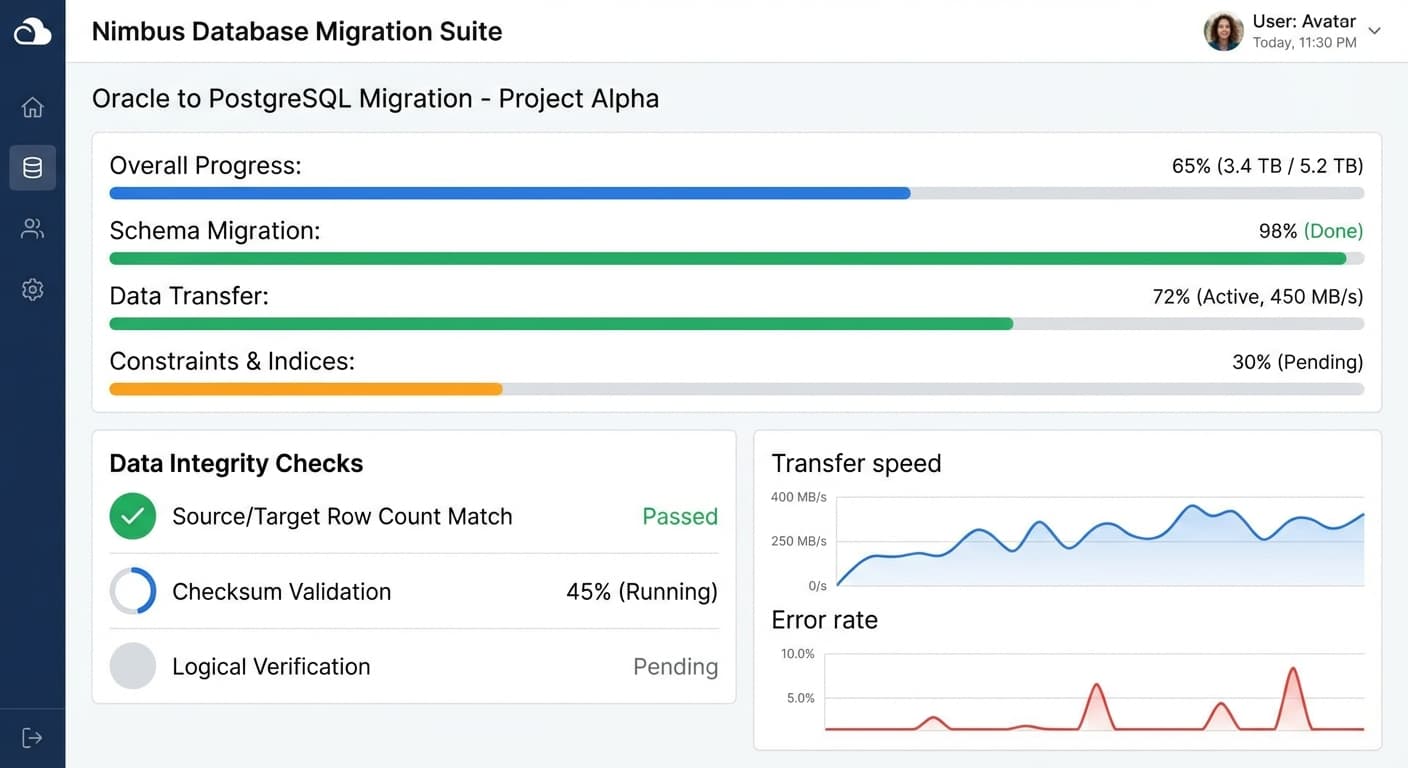Click the green checkmark for Row Count Match

coord(132,516)
